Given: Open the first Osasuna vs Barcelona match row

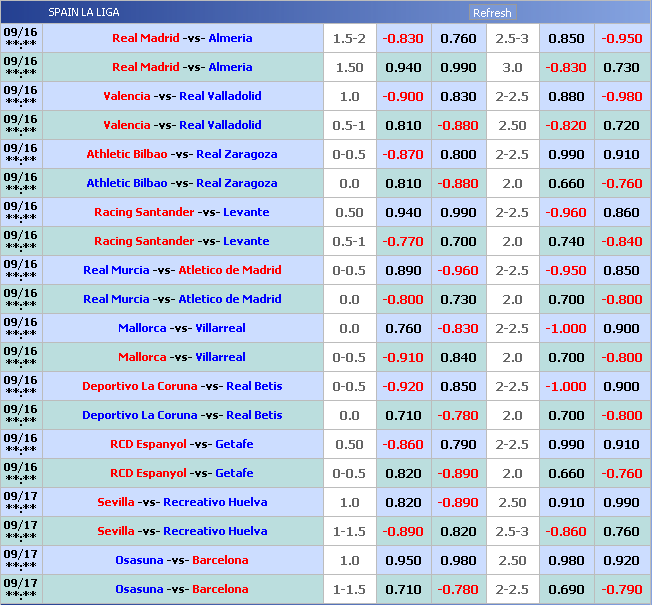Looking at the screenshot, I should tap(182, 560).
